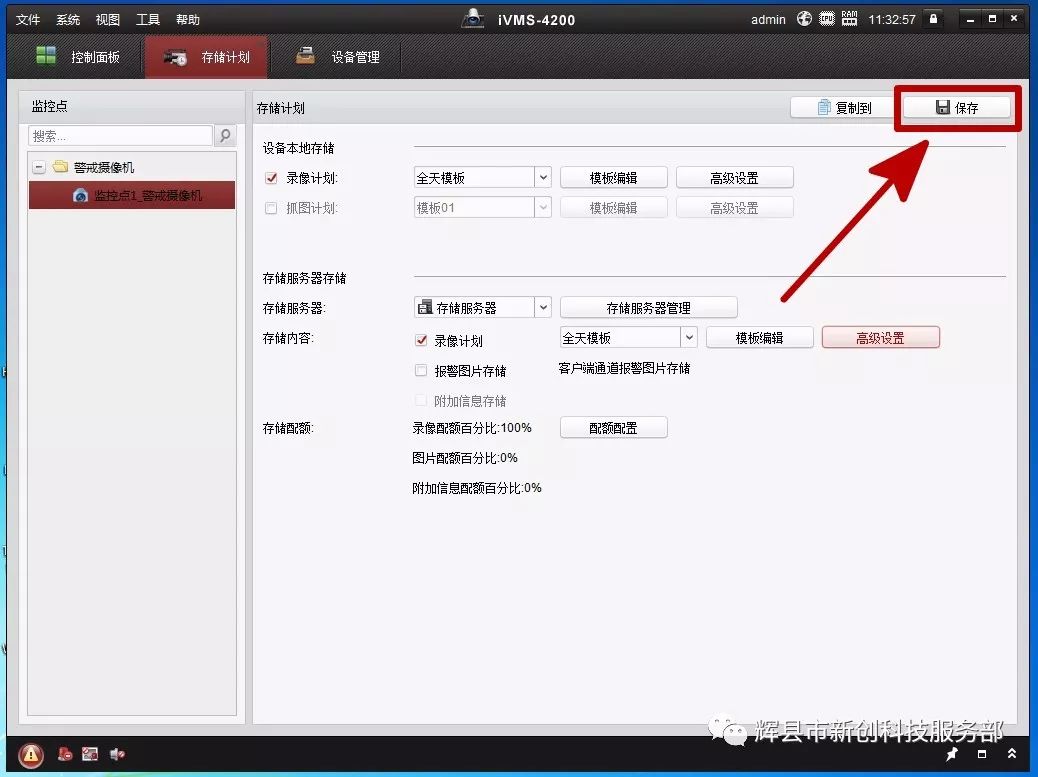Uncheck 存储内容 录像计划 checkbox
The height and width of the screenshot is (777, 1038).
click(x=421, y=340)
